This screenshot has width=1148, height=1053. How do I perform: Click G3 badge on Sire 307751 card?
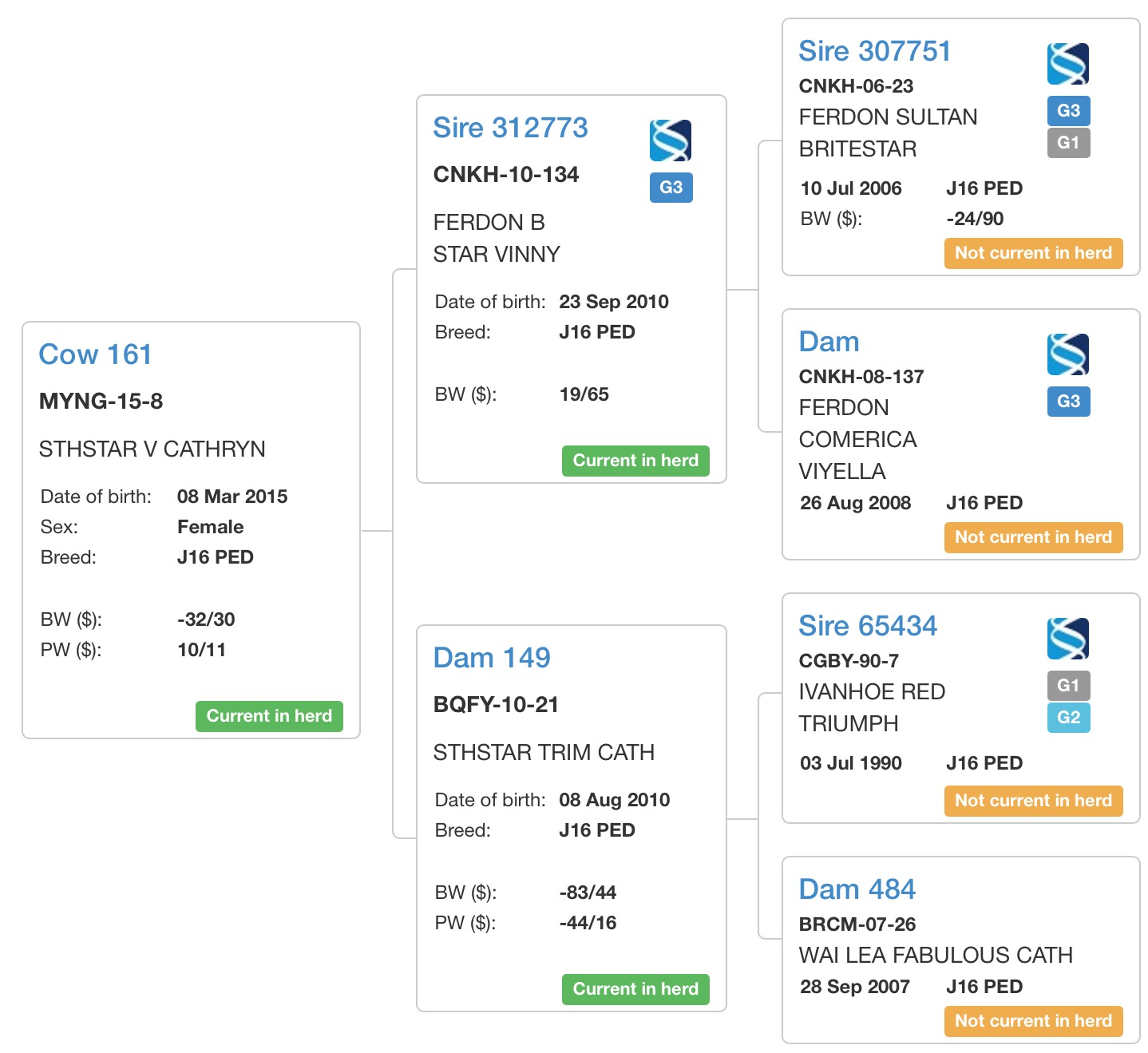[x=1068, y=111]
